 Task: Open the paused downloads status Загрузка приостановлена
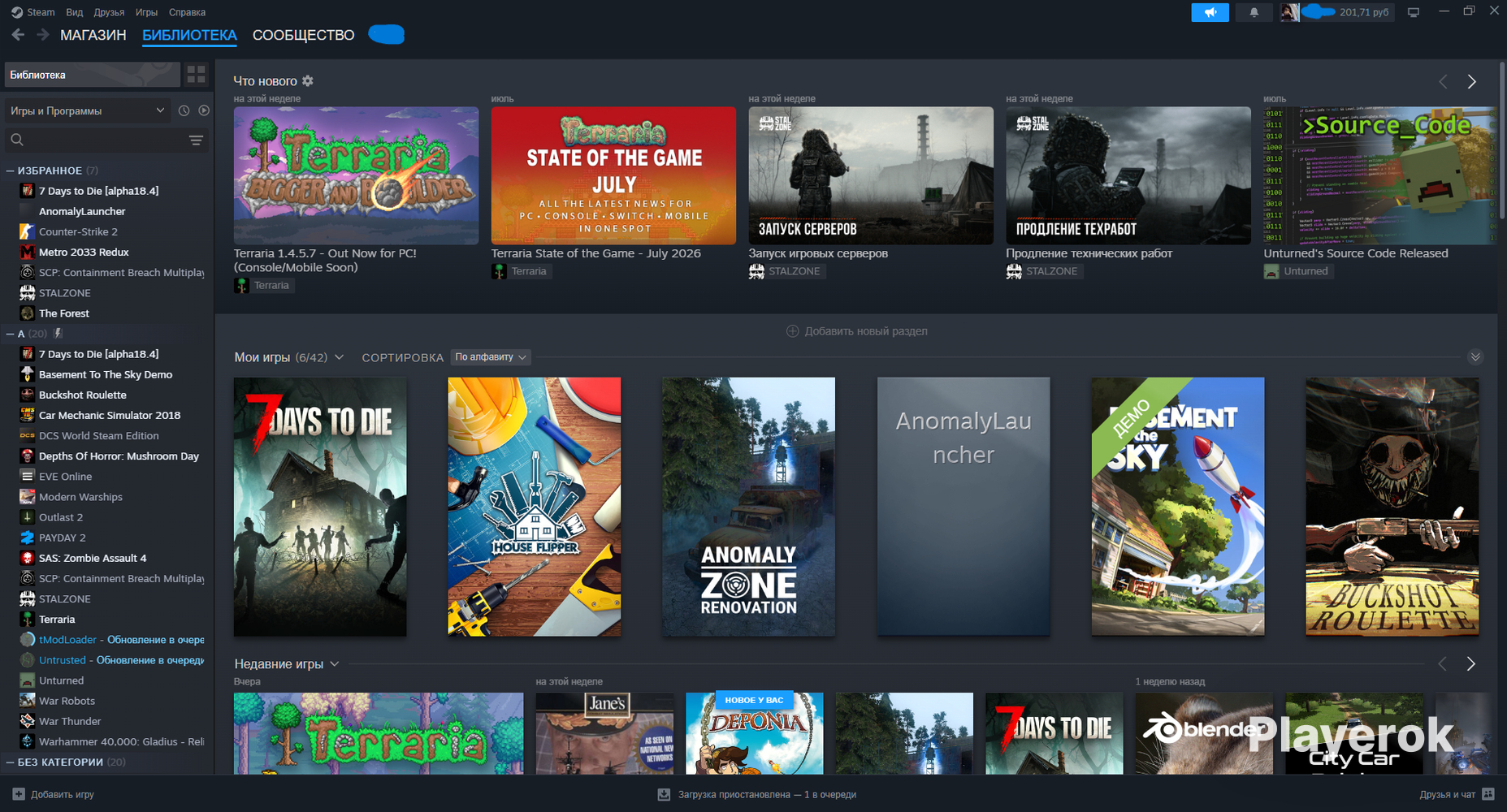(757, 794)
